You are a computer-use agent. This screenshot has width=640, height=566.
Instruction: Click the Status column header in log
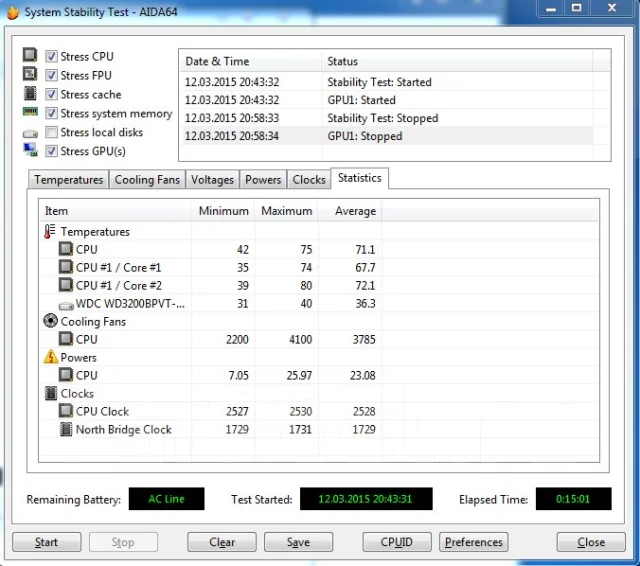coord(457,61)
